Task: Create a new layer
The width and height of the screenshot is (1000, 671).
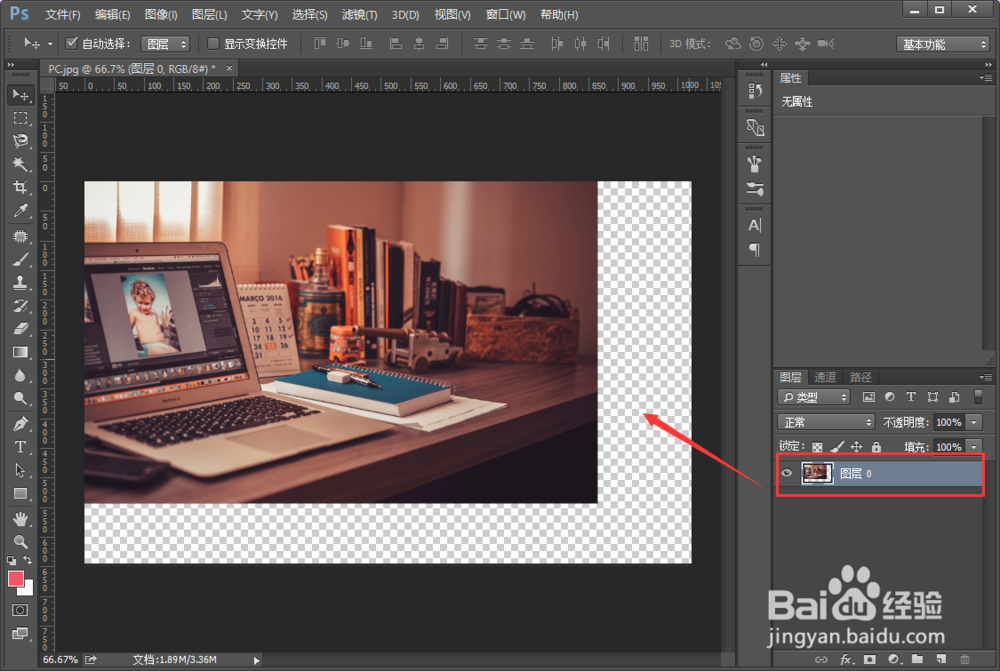Action: [941, 659]
